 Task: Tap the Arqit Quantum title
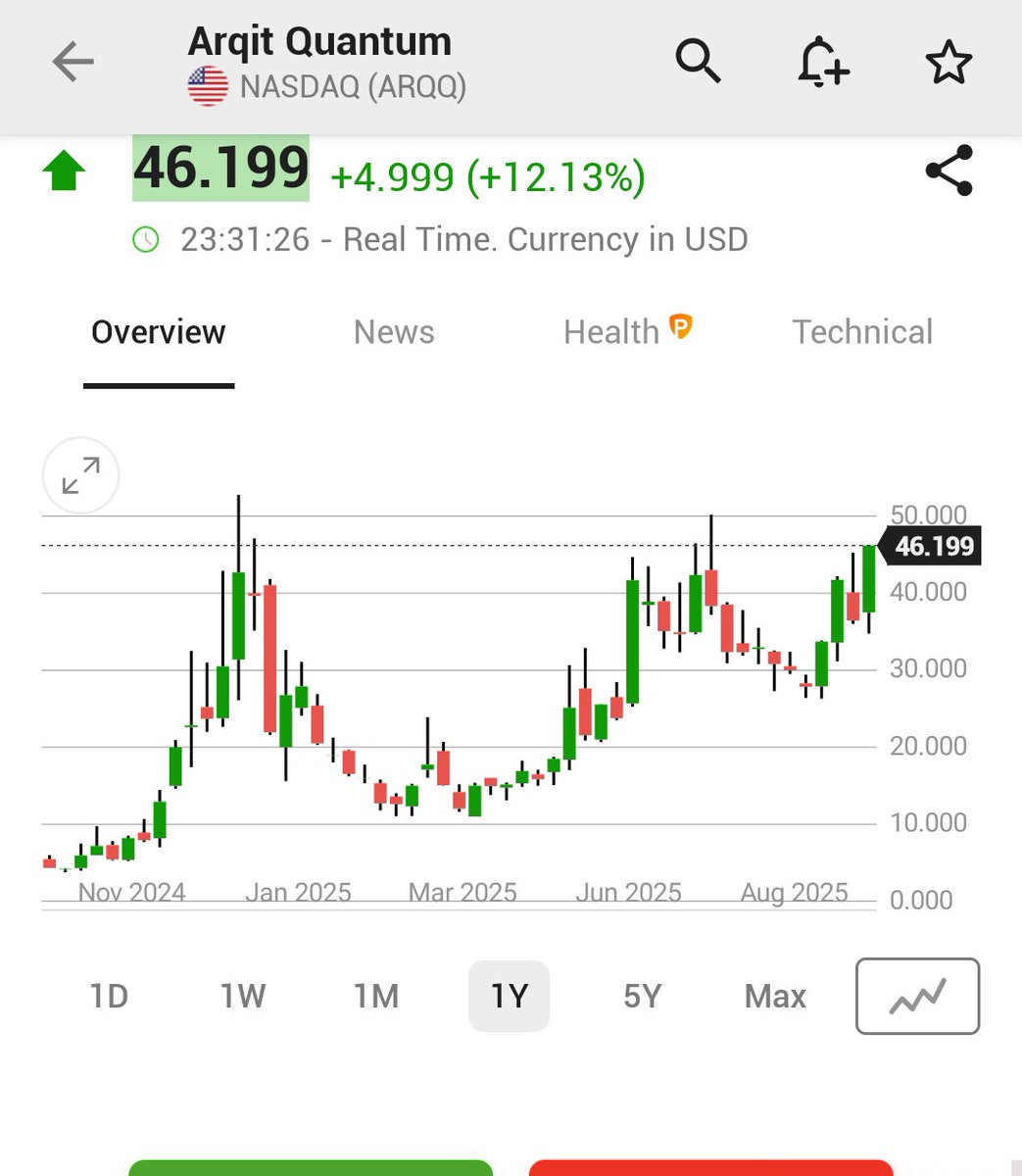pyautogui.click(x=319, y=42)
